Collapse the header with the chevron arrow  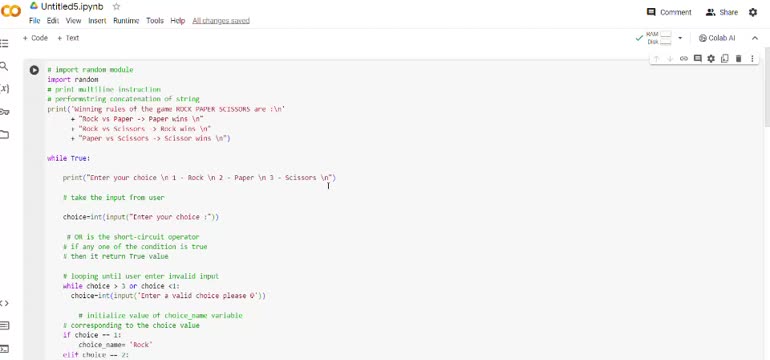click(755, 38)
